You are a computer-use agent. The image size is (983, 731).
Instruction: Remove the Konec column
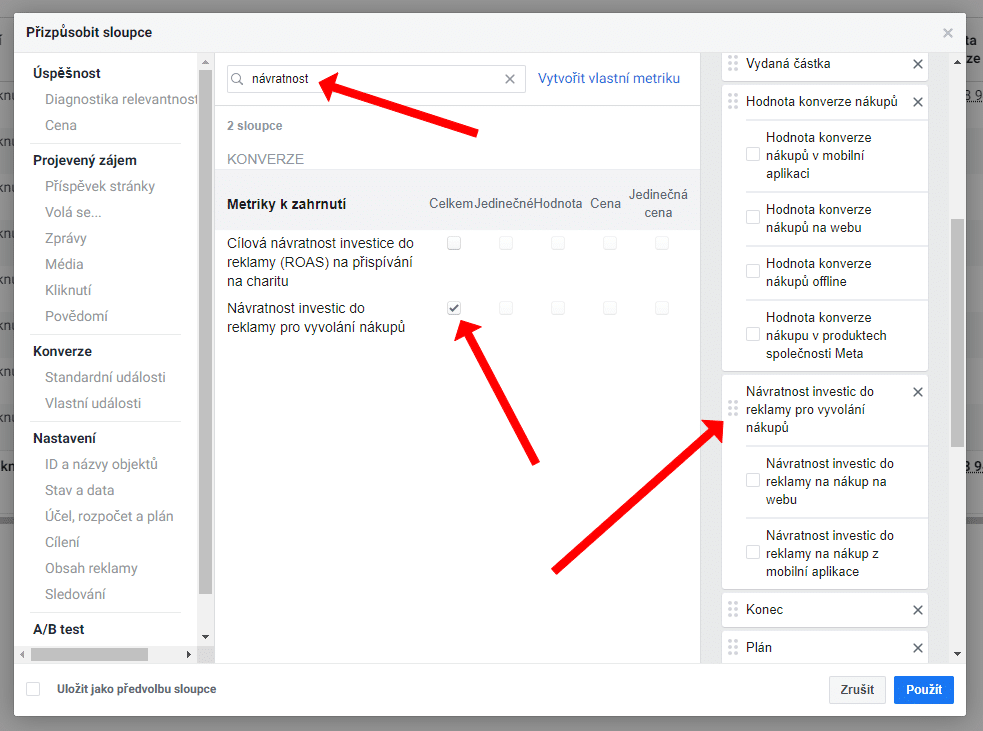pyautogui.click(x=918, y=610)
